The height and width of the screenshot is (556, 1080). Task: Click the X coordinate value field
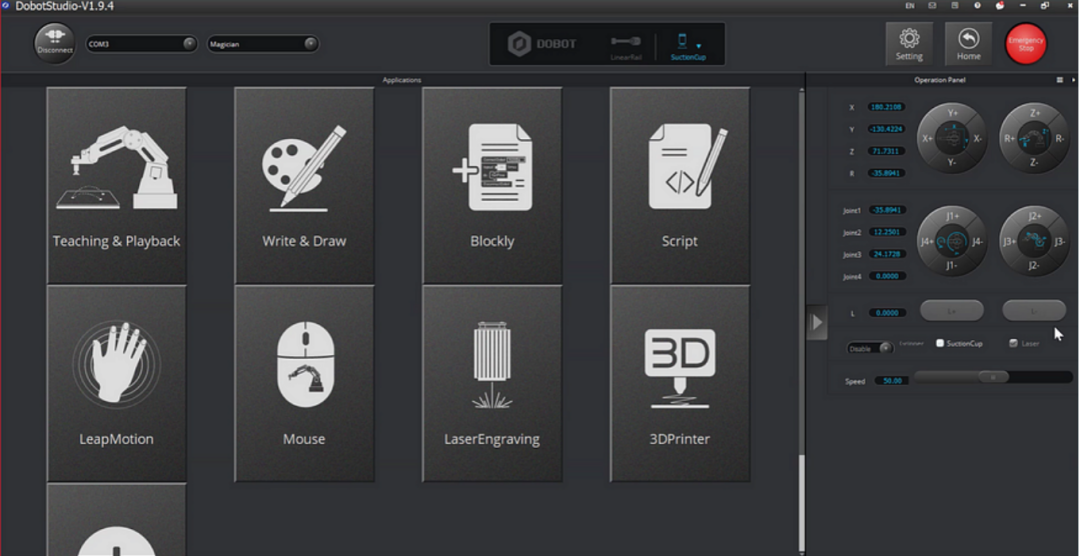pyautogui.click(x=886, y=107)
